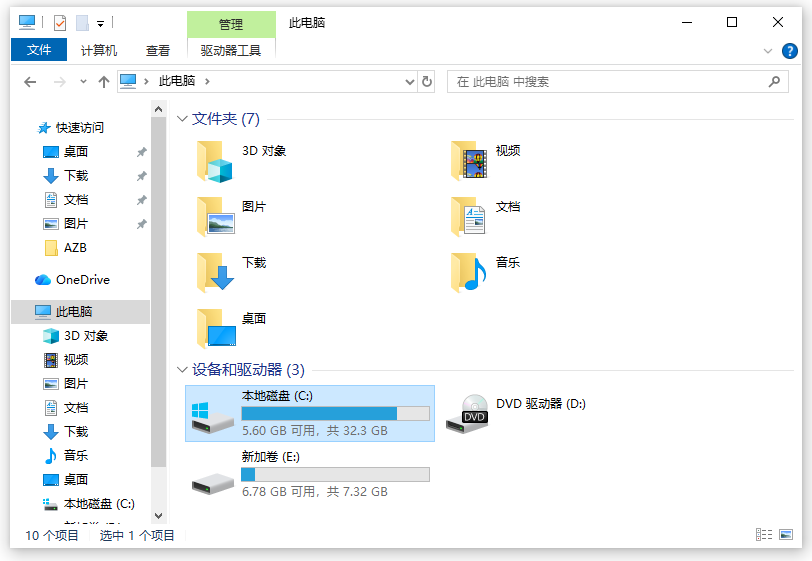Click the pin icon beside 下载
This screenshot has height=561, width=812.
click(x=141, y=176)
